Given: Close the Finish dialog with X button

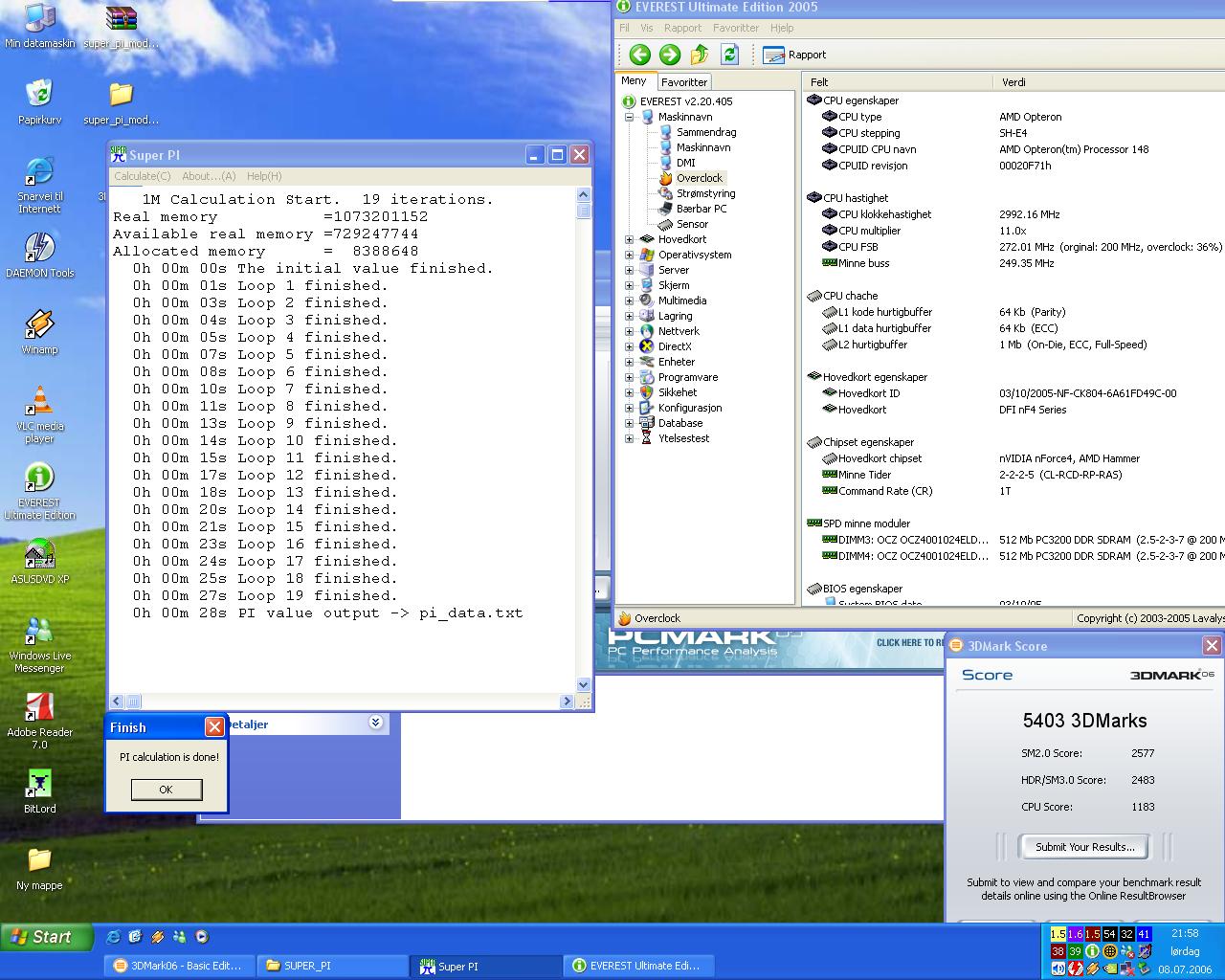Looking at the screenshot, I should click(x=214, y=727).
